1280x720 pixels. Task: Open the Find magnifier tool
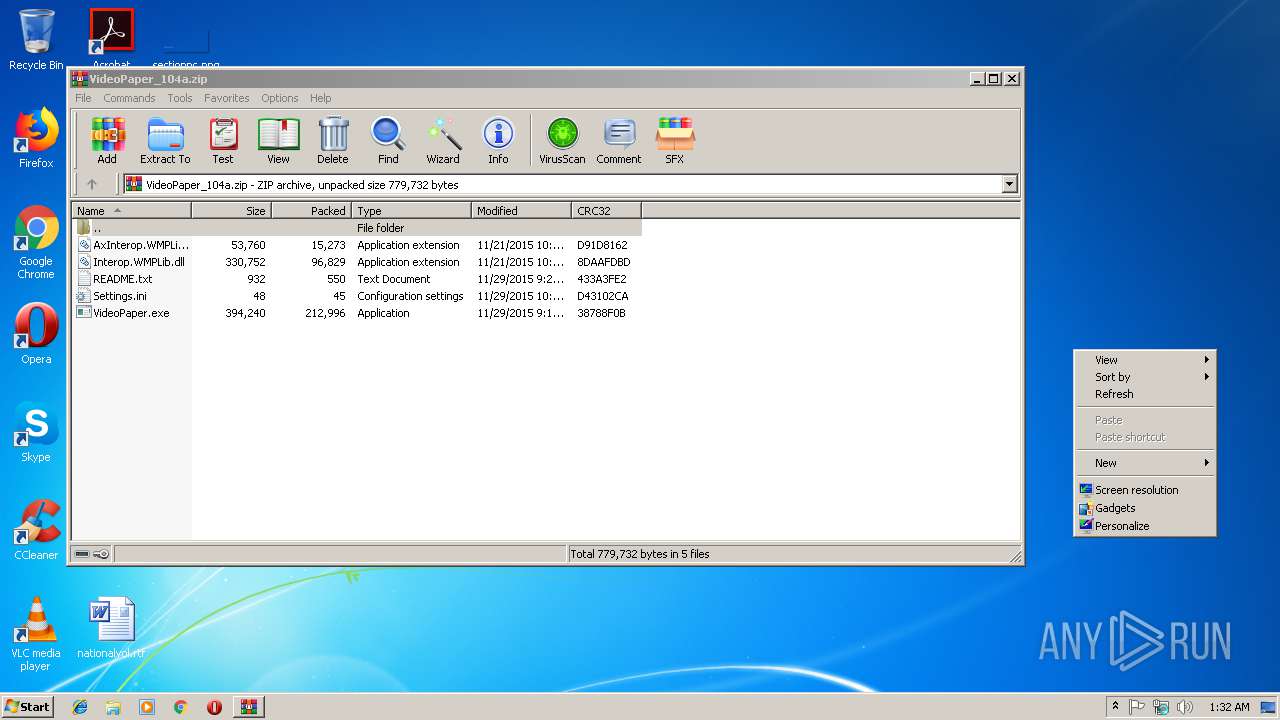click(388, 141)
